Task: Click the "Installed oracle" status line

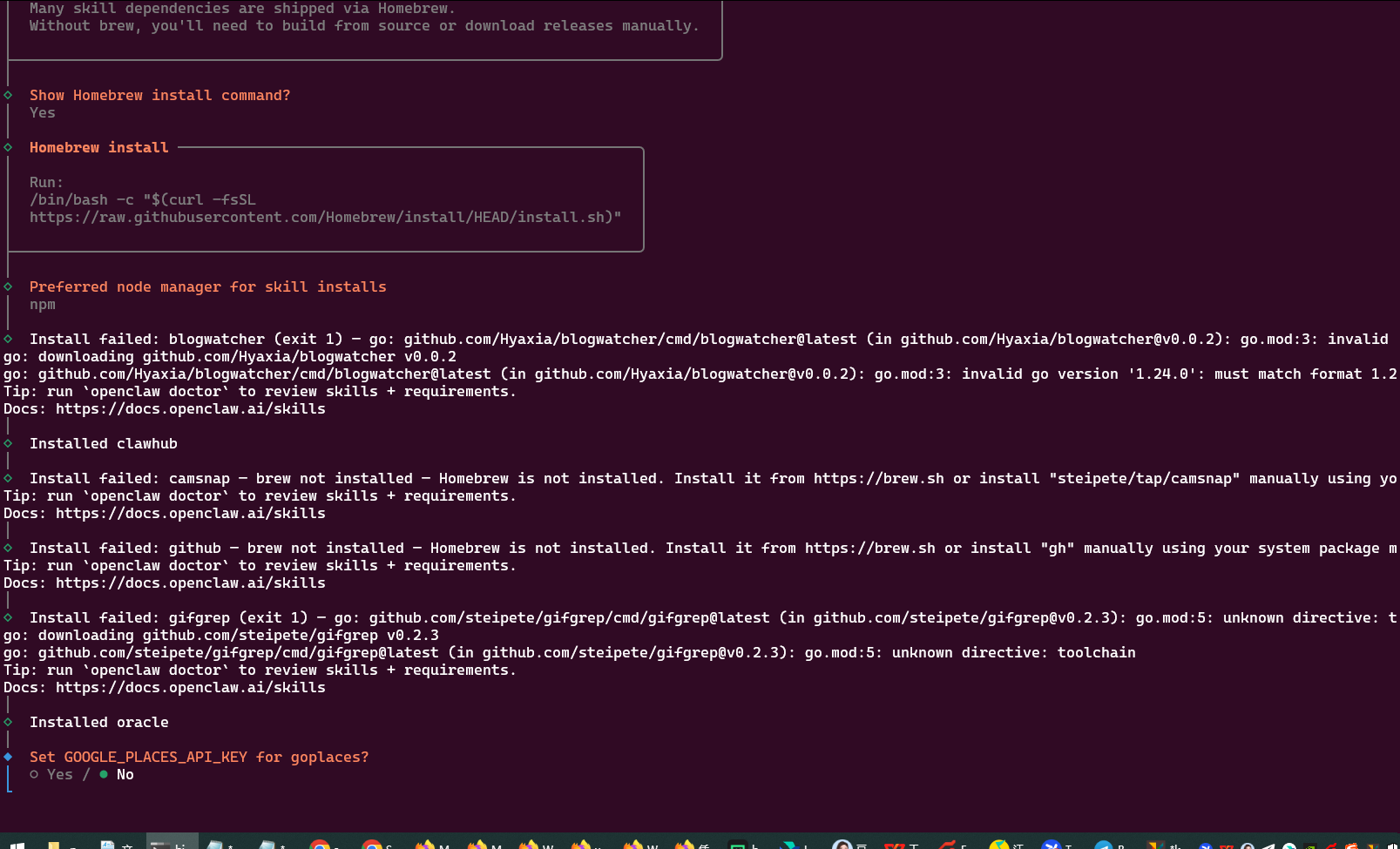Action: (x=98, y=722)
